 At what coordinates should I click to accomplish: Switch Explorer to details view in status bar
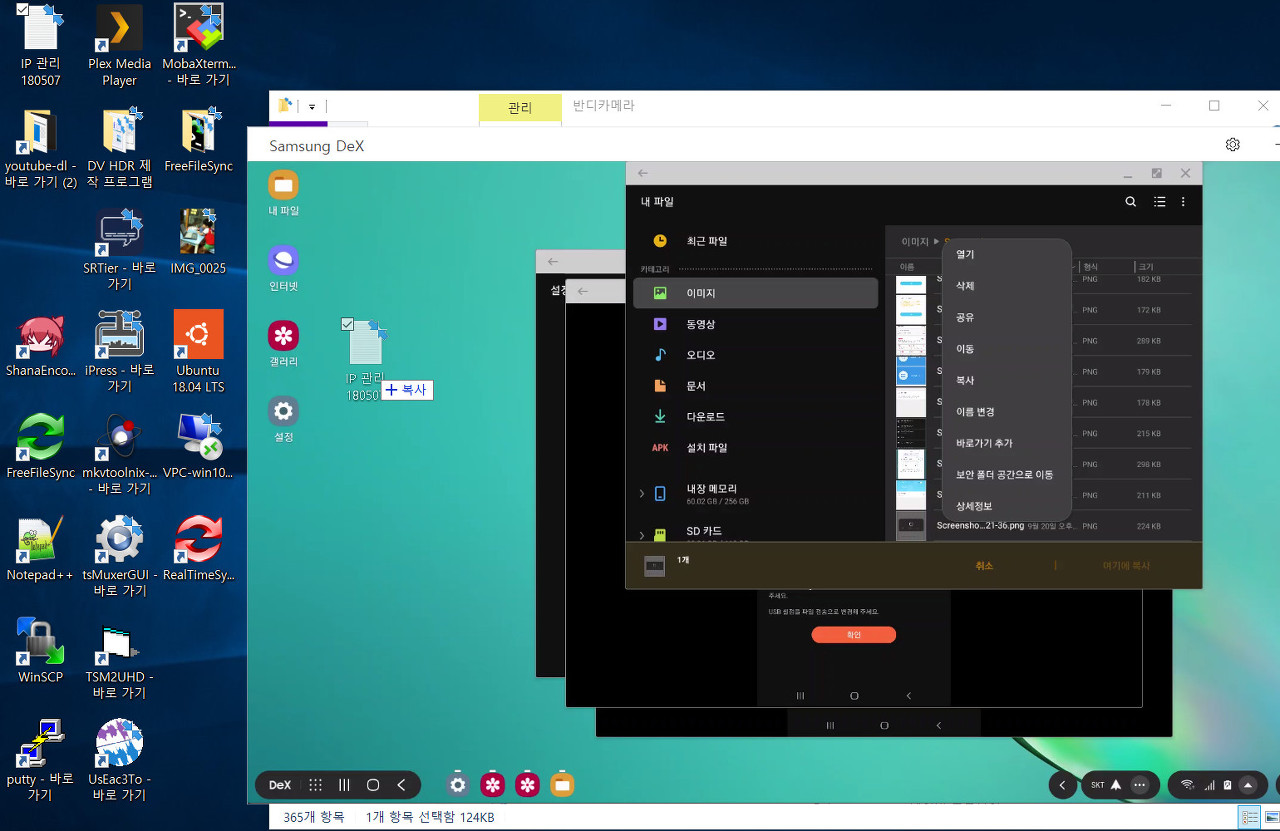coord(1249,818)
